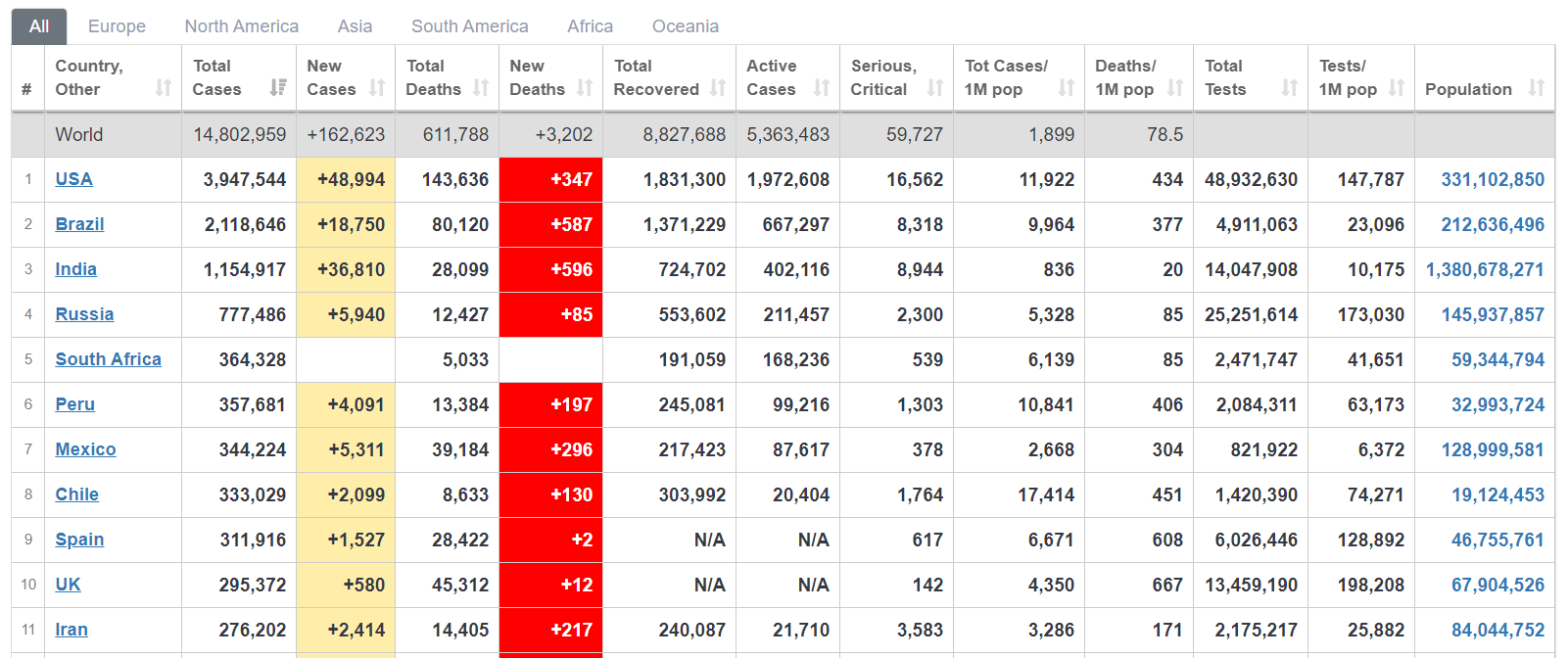Sort by Population column icon
Screen dimensions: 1568x658
pyautogui.click(x=1537, y=88)
